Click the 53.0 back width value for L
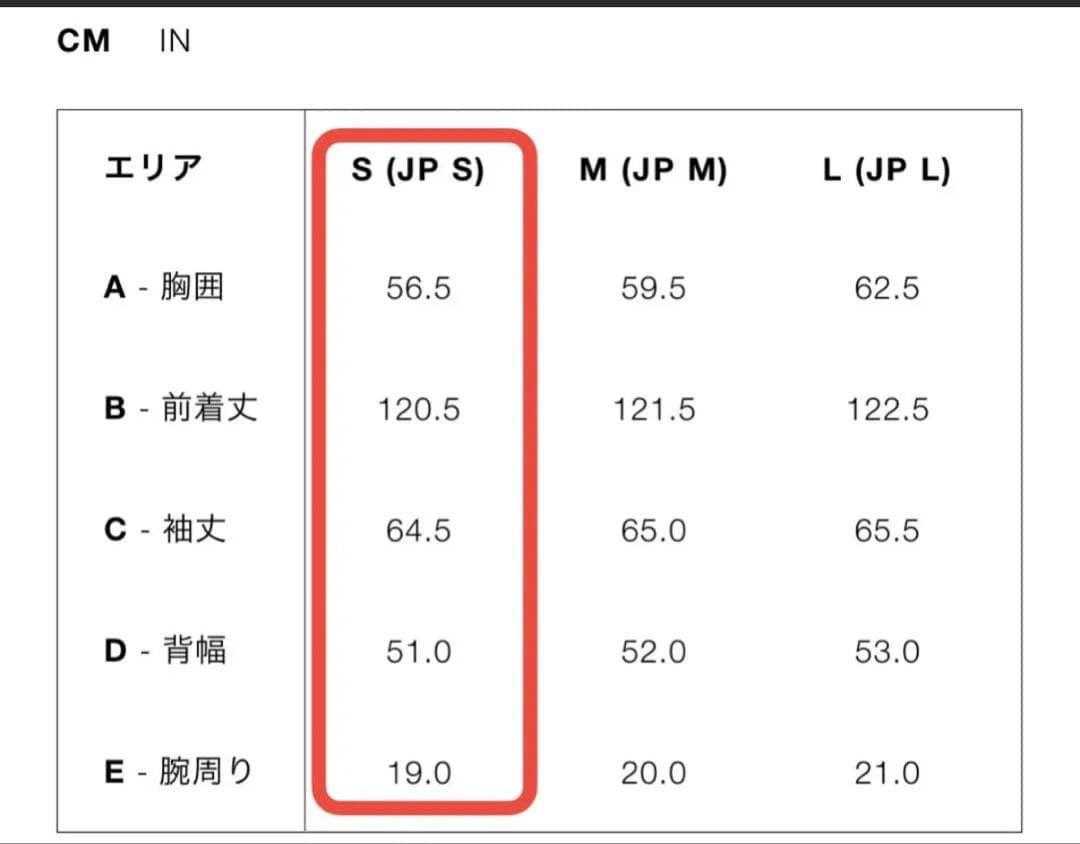This screenshot has width=1080, height=844. pos(886,650)
